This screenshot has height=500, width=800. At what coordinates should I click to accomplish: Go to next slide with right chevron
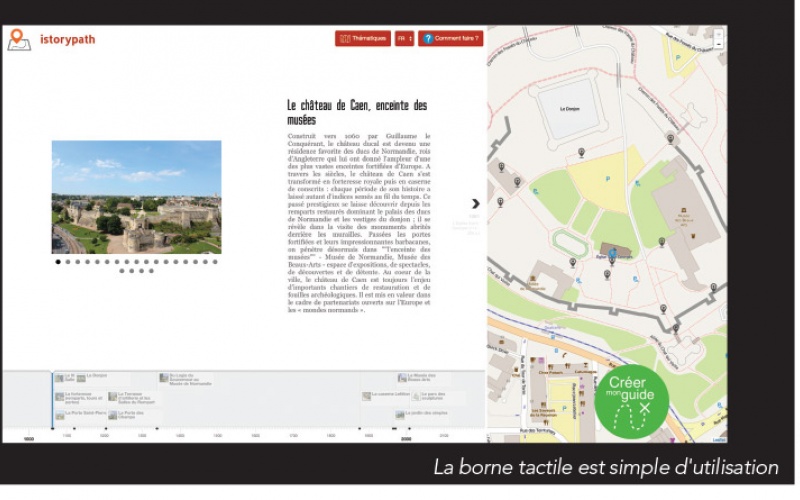point(476,204)
